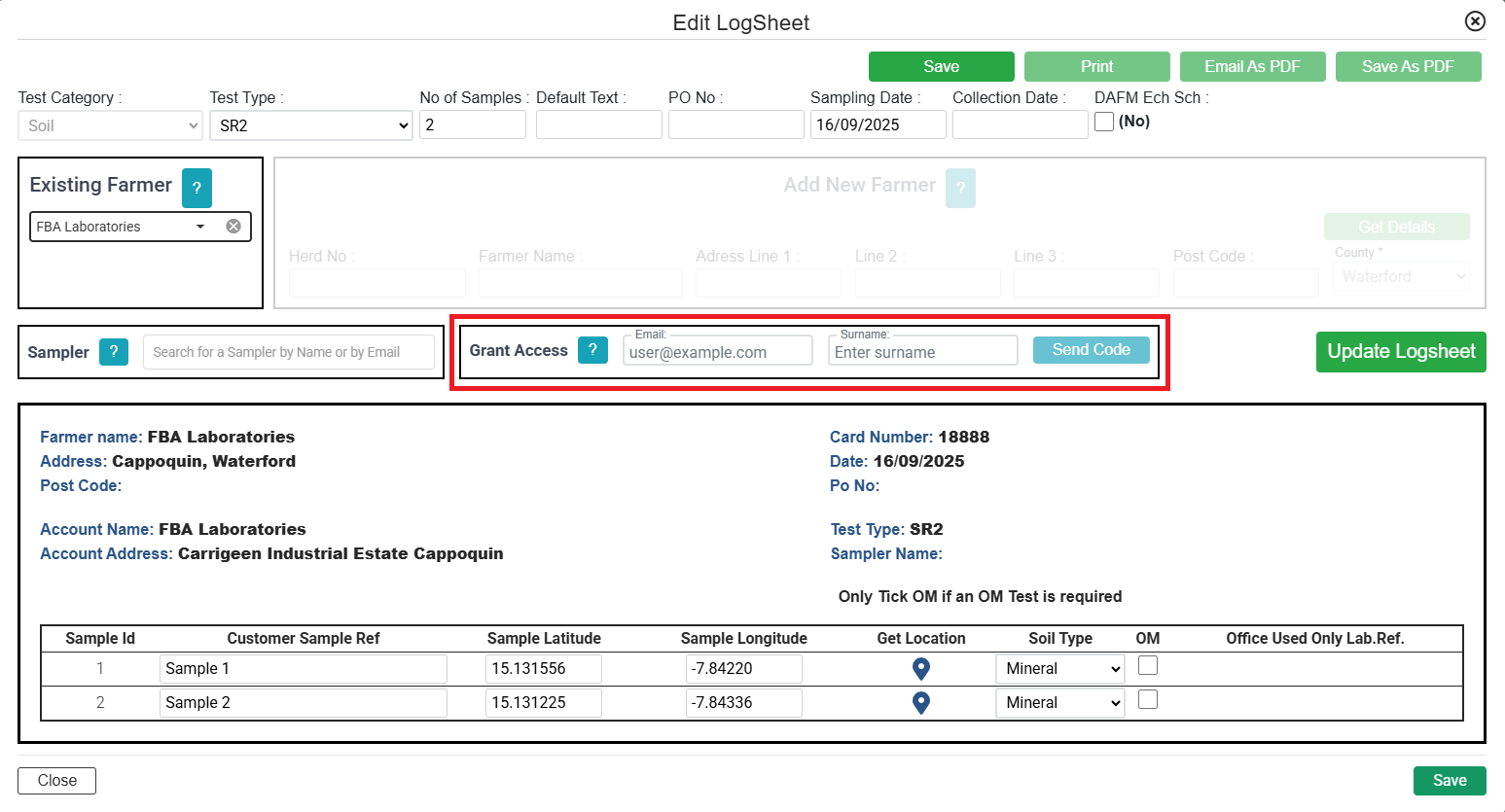This screenshot has width=1505, height=812.
Task: Click the Sampler help question icon
Action: coord(114,352)
